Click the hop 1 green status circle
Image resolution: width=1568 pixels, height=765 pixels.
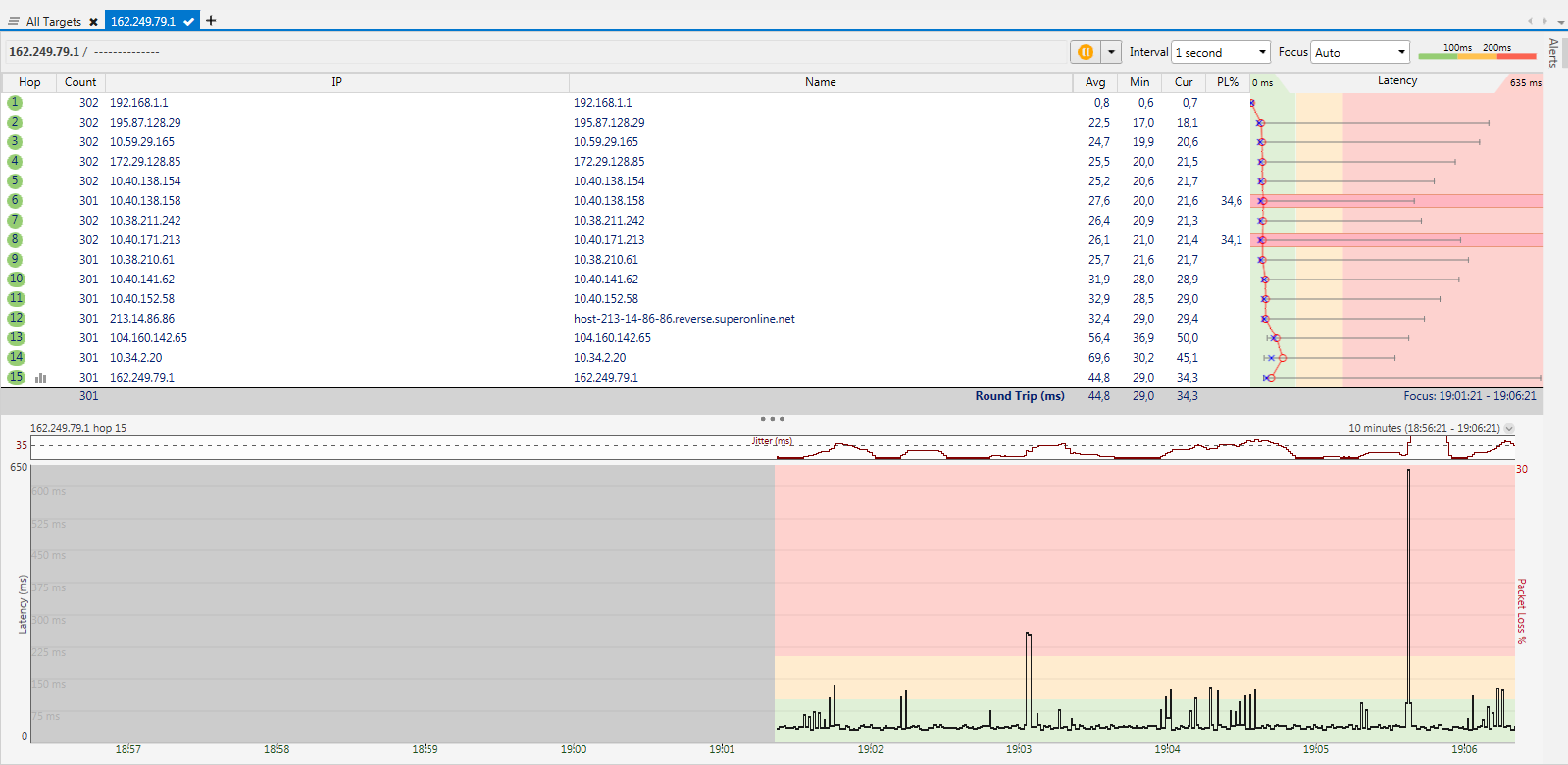[15, 103]
